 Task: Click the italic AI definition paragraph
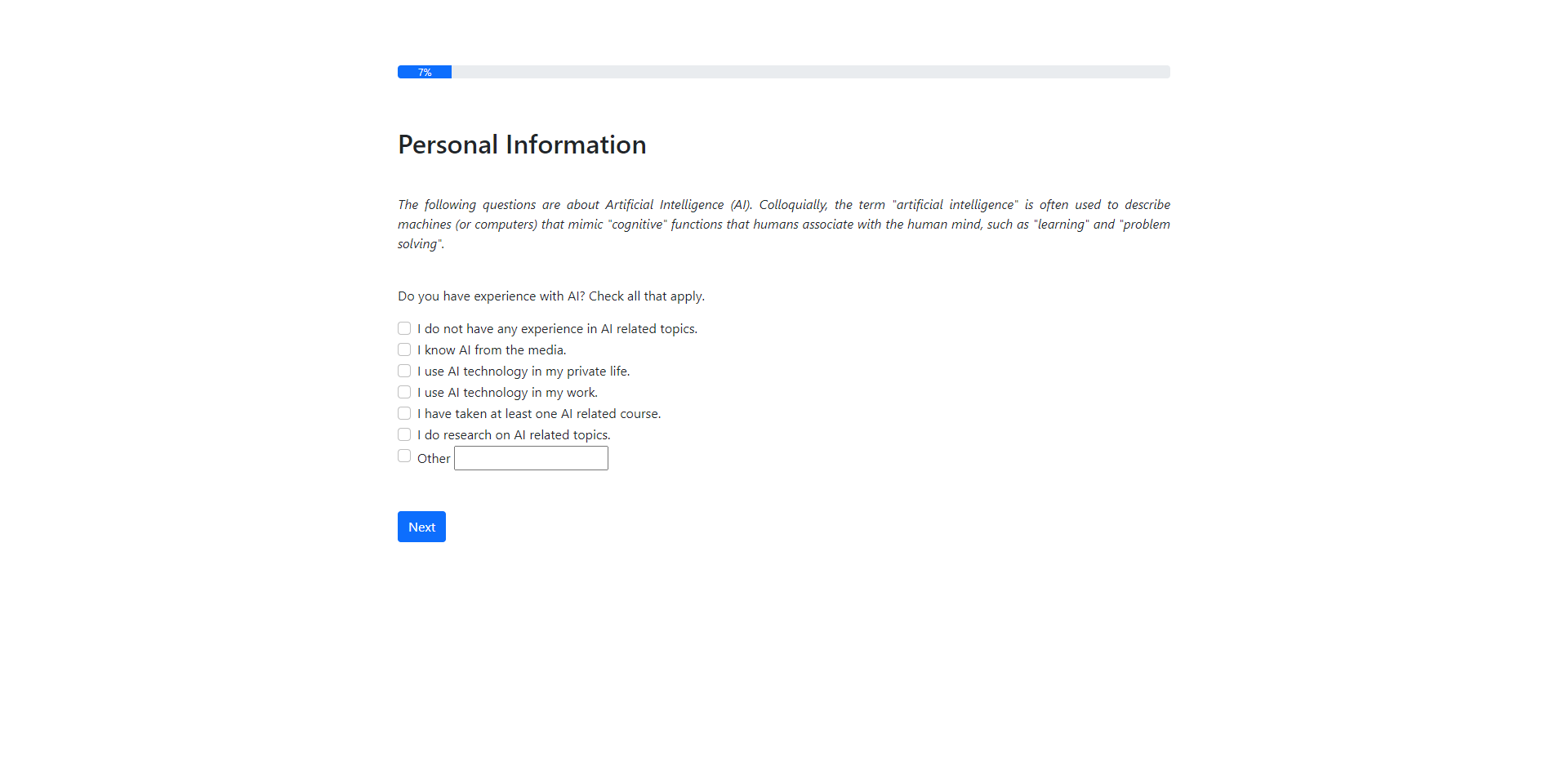click(x=783, y=224)
